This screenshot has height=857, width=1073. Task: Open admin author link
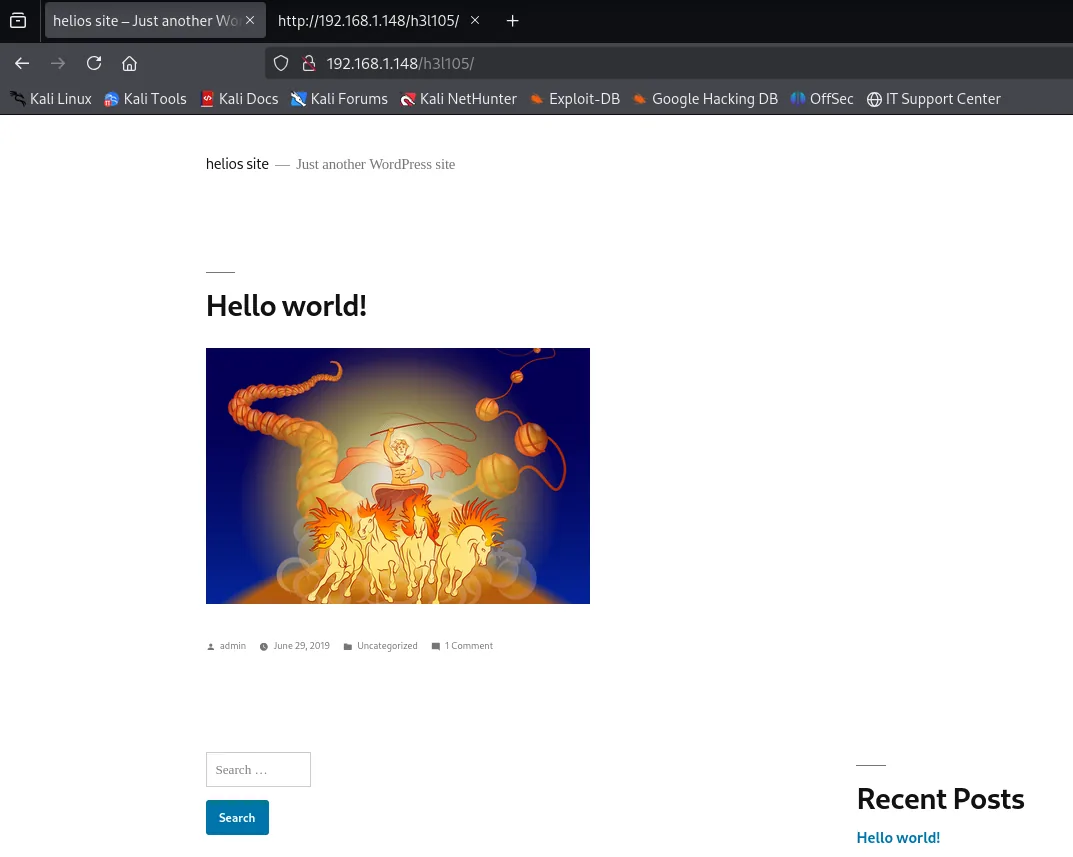click(233, 646)
